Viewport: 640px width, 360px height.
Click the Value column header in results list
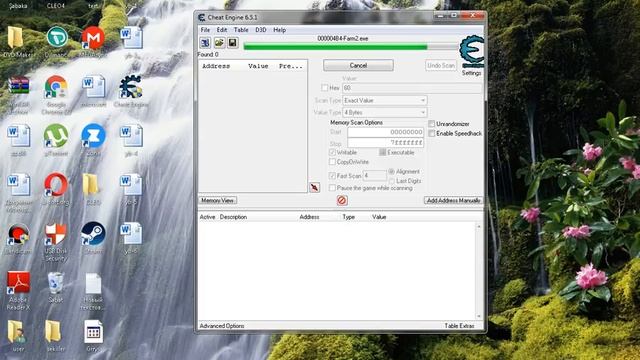tap(258, 66)
